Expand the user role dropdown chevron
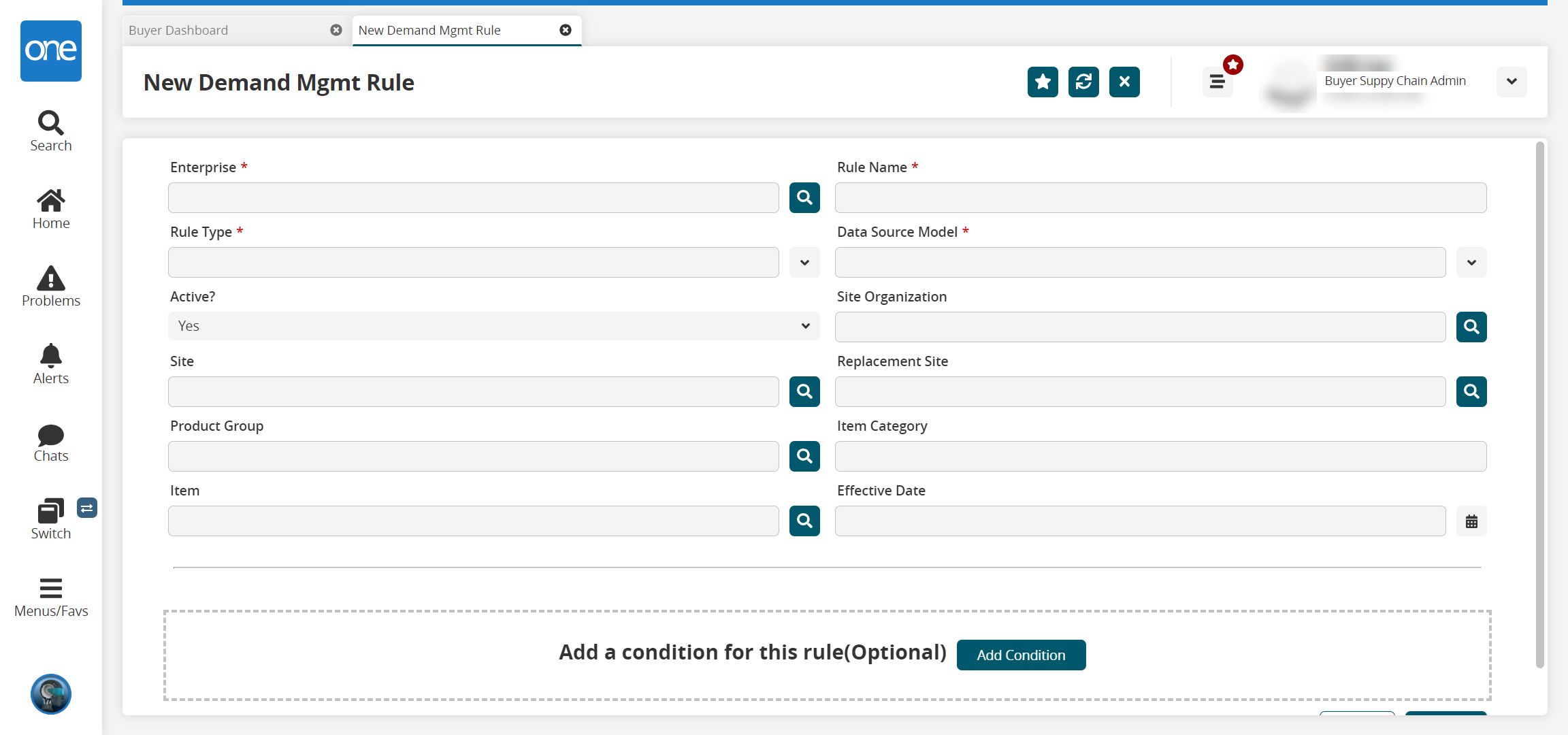The width and height of the screenshot is (1568, 735). click(1512, 82)
